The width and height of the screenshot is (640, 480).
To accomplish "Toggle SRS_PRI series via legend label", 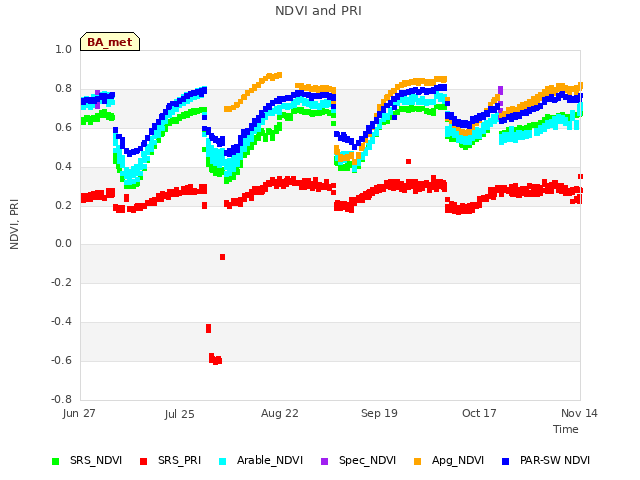I will click(x=180, y=460).
